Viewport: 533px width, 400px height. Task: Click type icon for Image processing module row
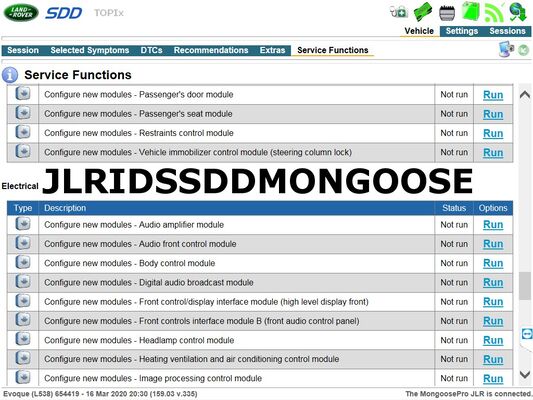point(23,377)
